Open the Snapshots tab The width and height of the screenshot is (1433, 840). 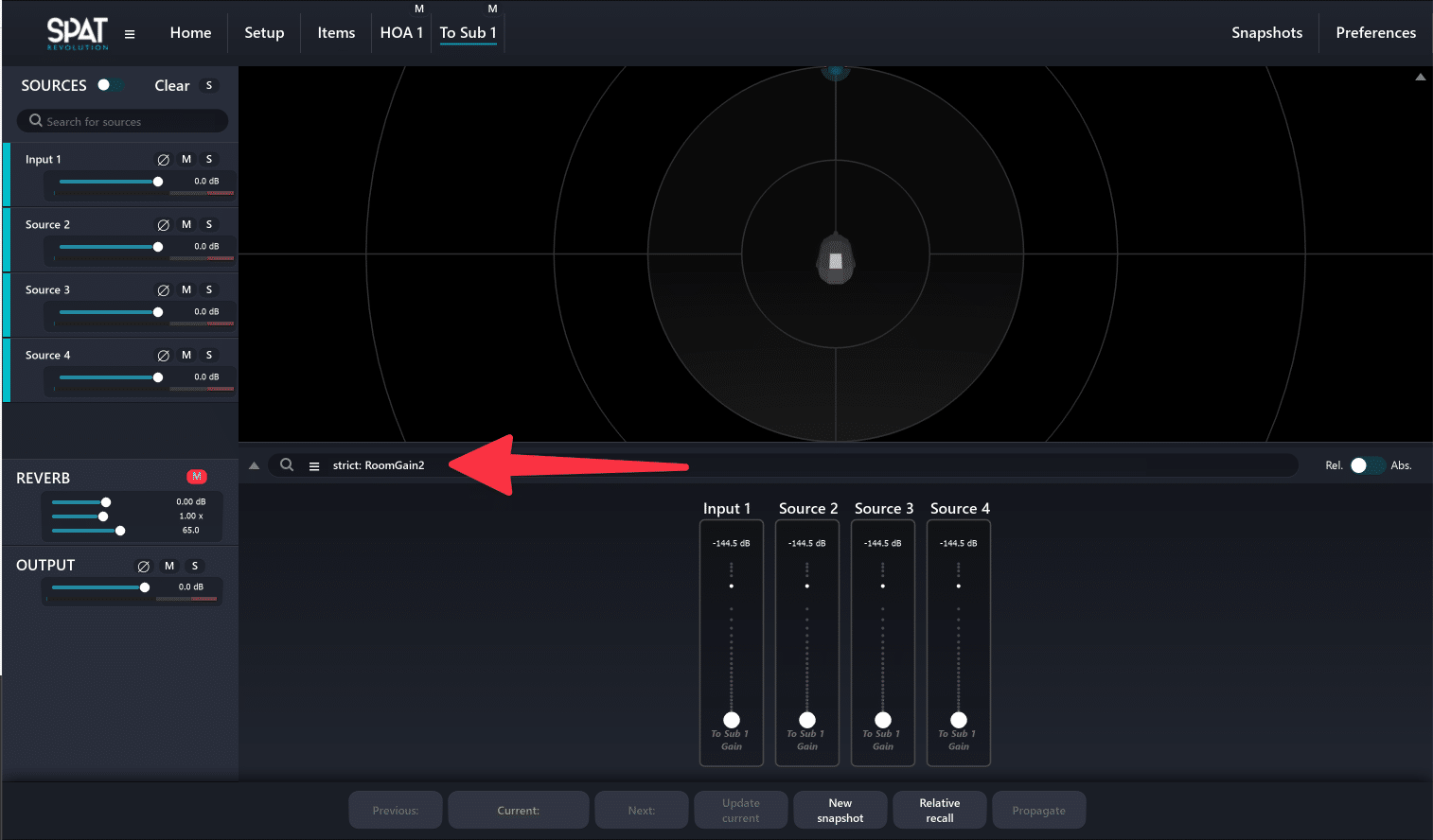[x=1266, y=33]
